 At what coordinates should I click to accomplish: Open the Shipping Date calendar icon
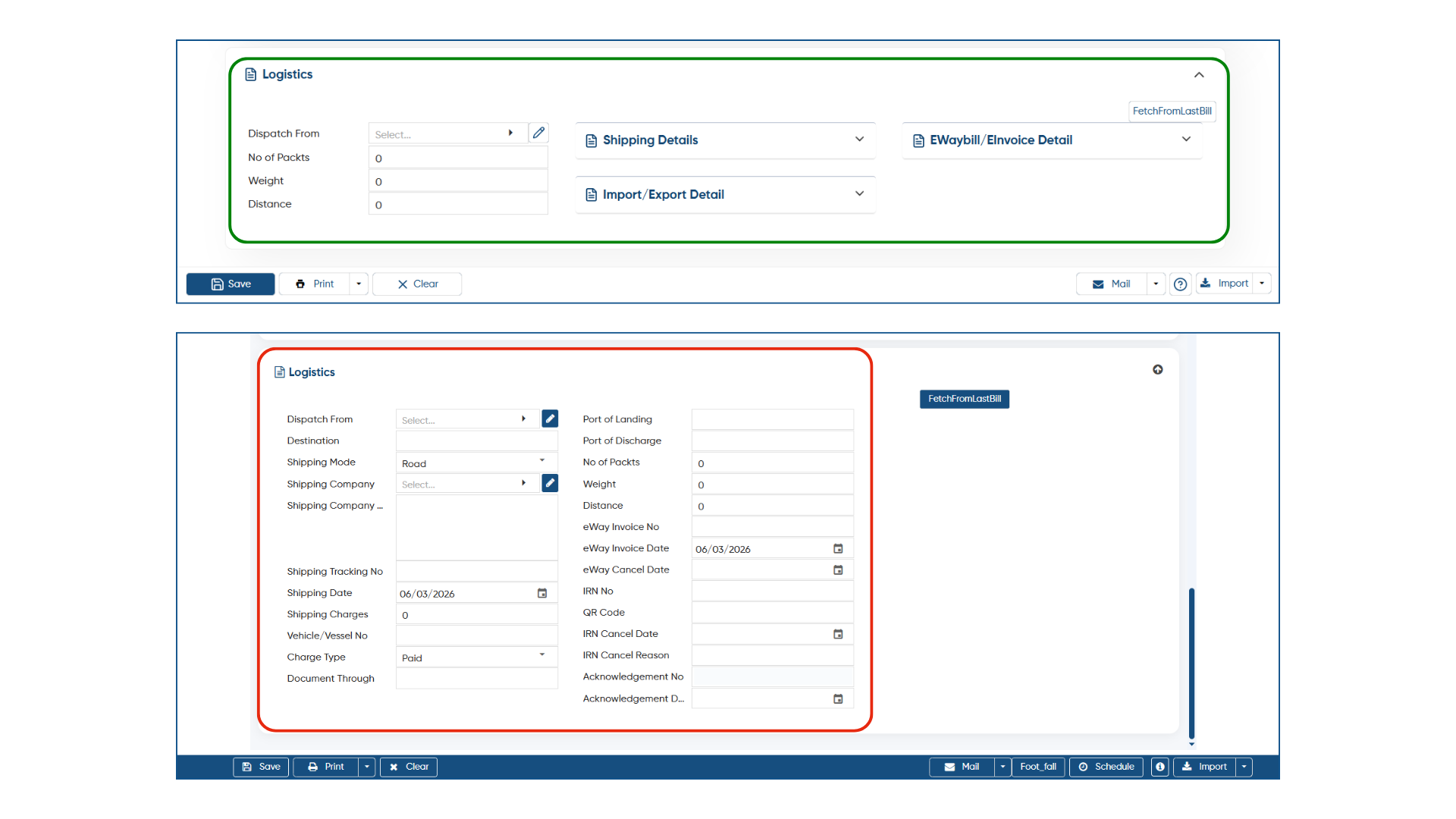pyautogui.click(x=542, y=593)
